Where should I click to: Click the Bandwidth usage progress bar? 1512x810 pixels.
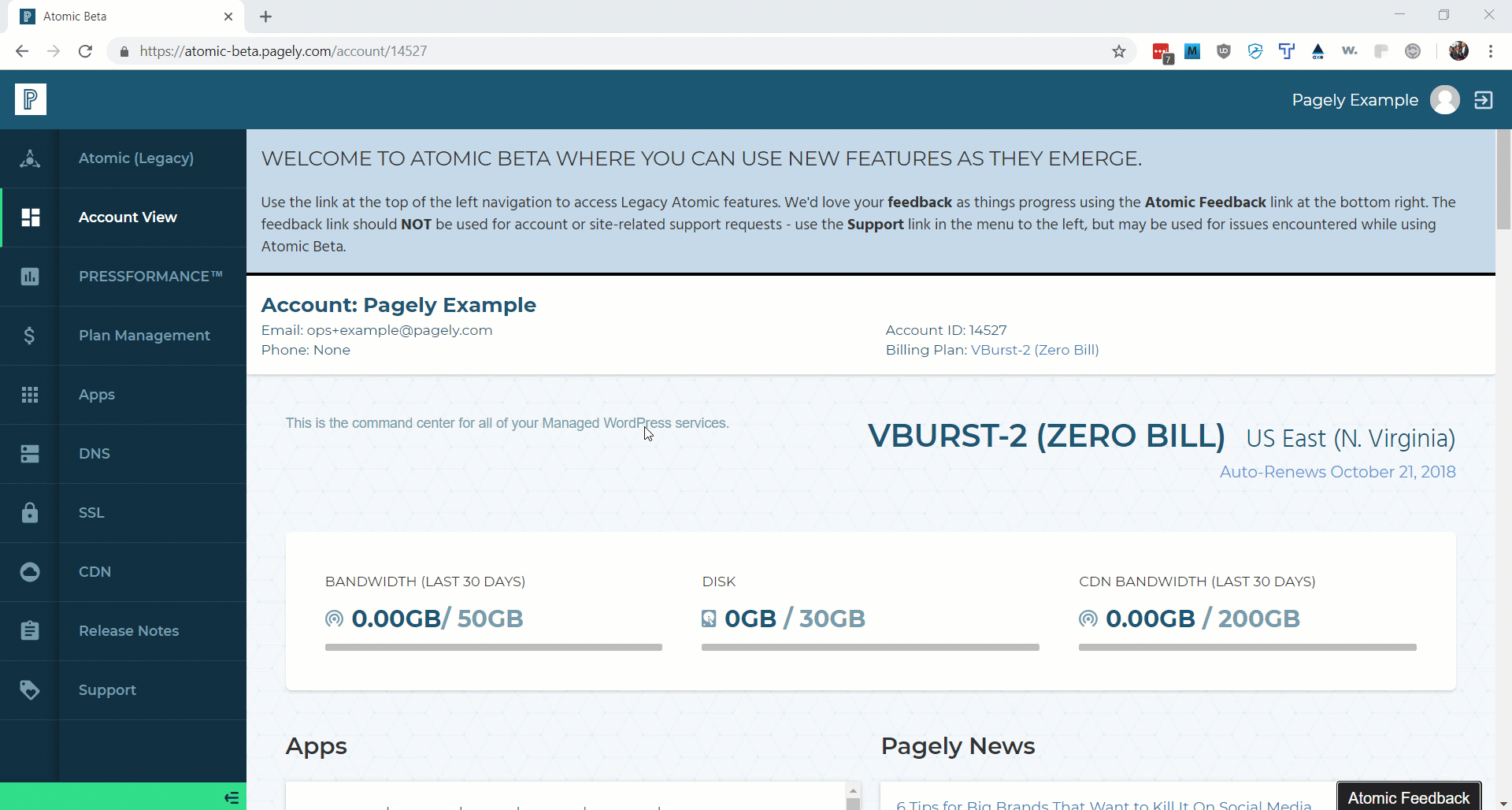[494, 648]
